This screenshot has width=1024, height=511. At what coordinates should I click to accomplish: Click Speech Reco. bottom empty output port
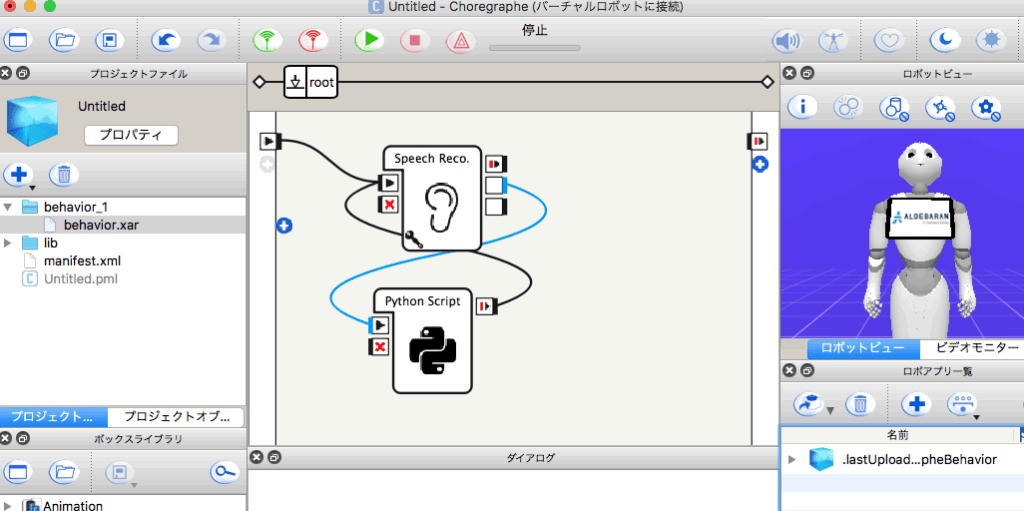pyautogui.click(x=496, y=207)
